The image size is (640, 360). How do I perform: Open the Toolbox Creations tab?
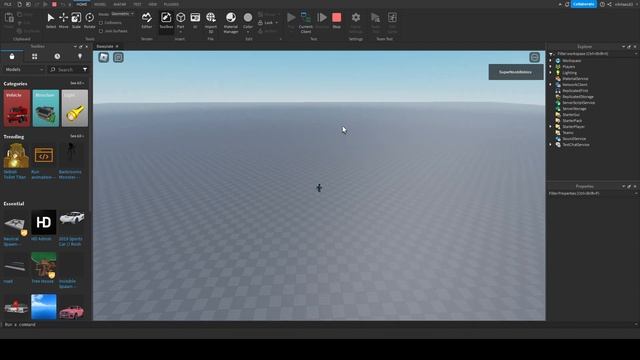tap(80, 56)
